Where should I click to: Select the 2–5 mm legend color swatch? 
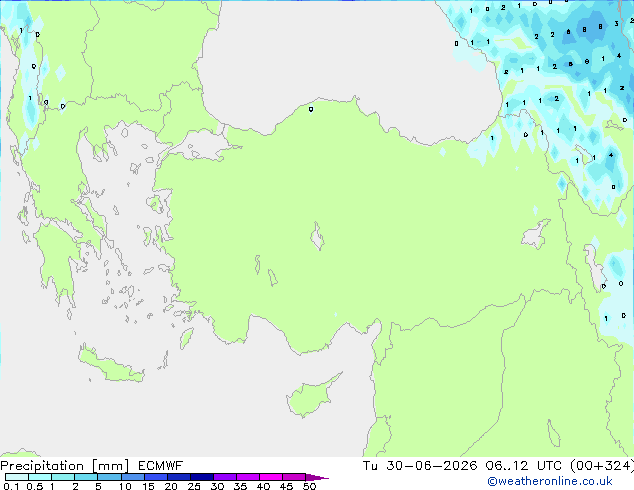86,477
